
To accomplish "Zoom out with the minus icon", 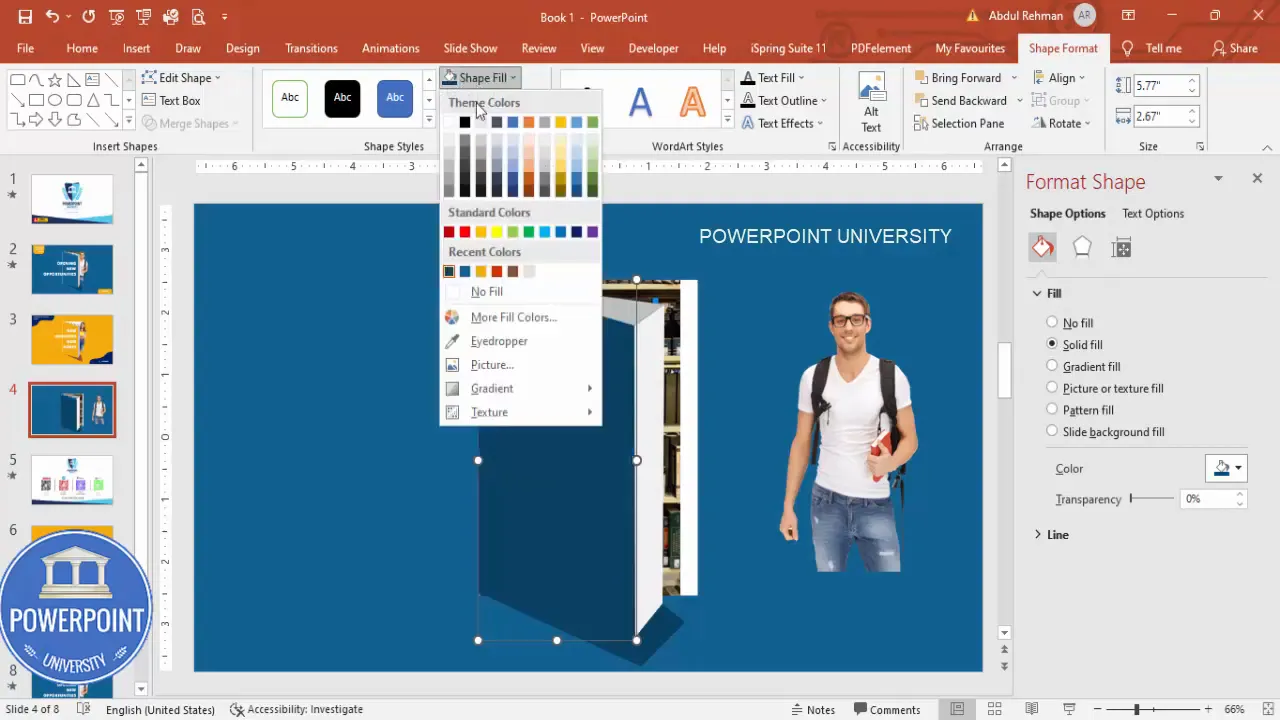I will pos(1097,709).
